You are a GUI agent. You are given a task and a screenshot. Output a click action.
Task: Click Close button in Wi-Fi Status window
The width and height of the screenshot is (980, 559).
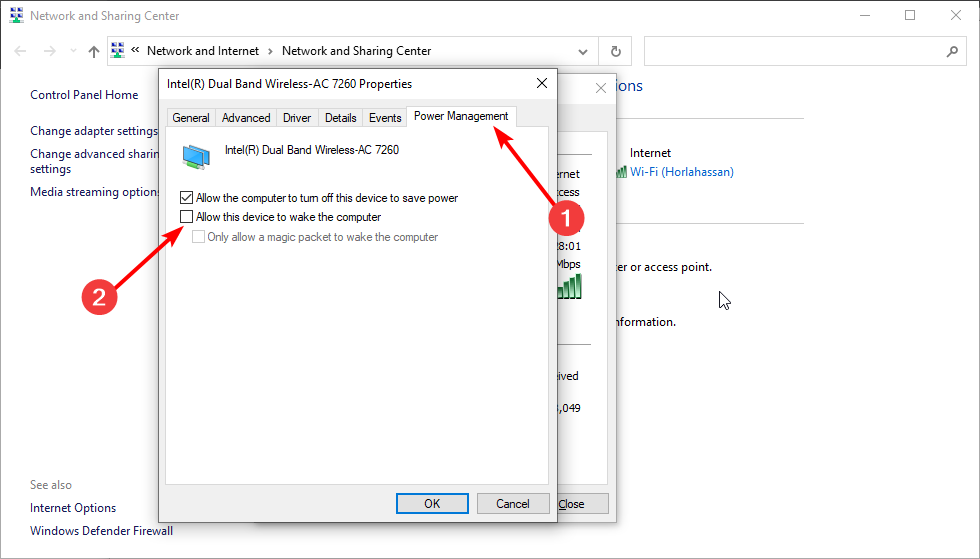click(582, 503)
